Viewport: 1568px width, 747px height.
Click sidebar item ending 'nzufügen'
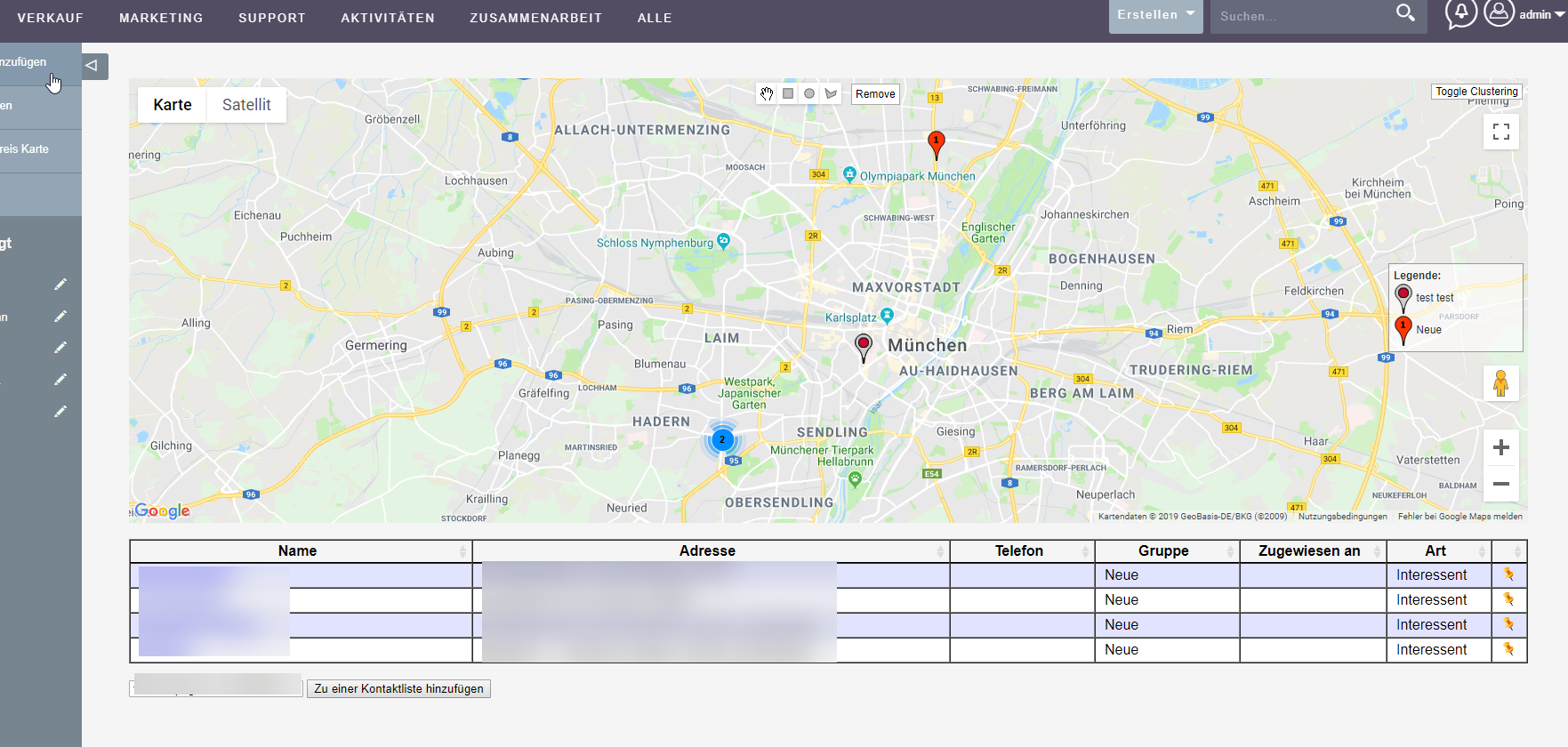click(41, 62)
